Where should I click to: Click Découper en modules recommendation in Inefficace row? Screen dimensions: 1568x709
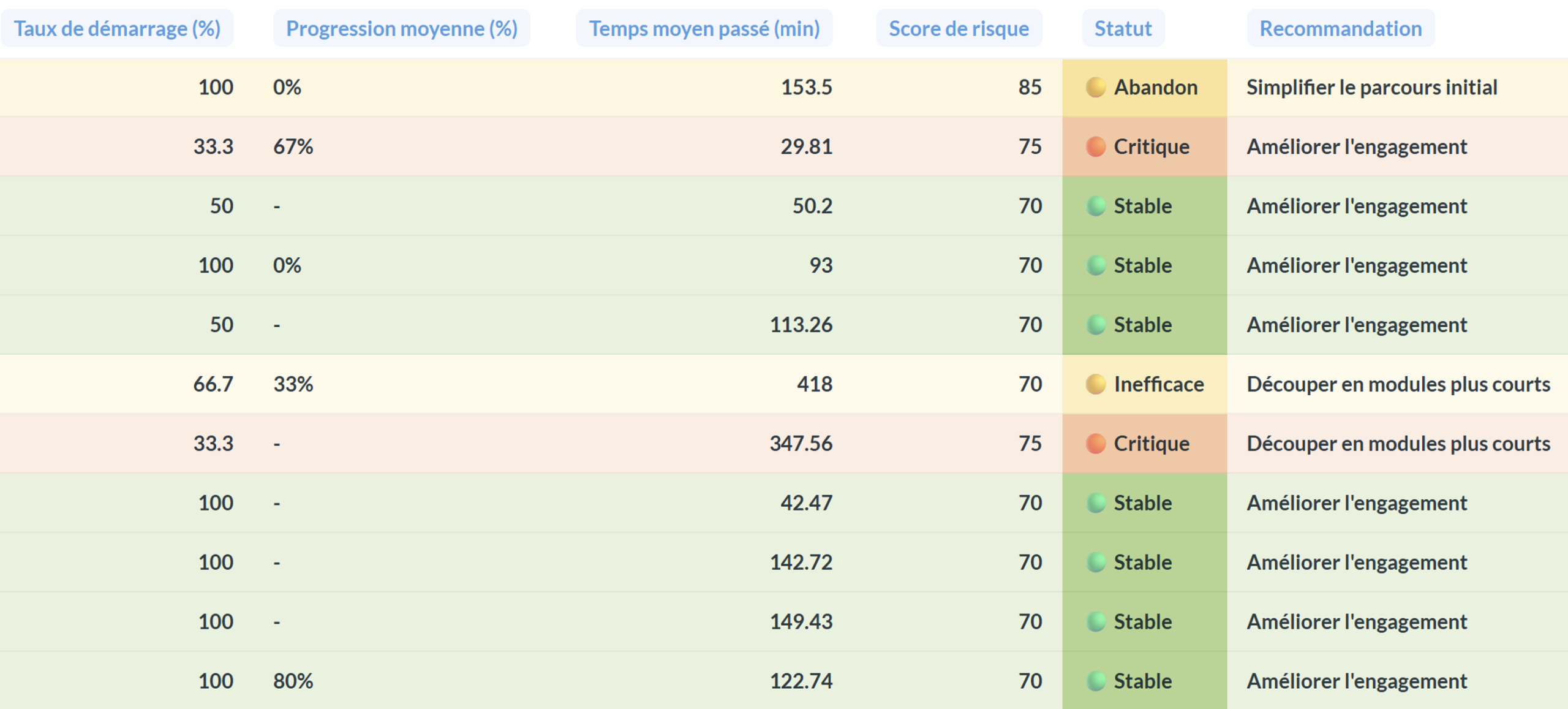[x=1398, y=384]
